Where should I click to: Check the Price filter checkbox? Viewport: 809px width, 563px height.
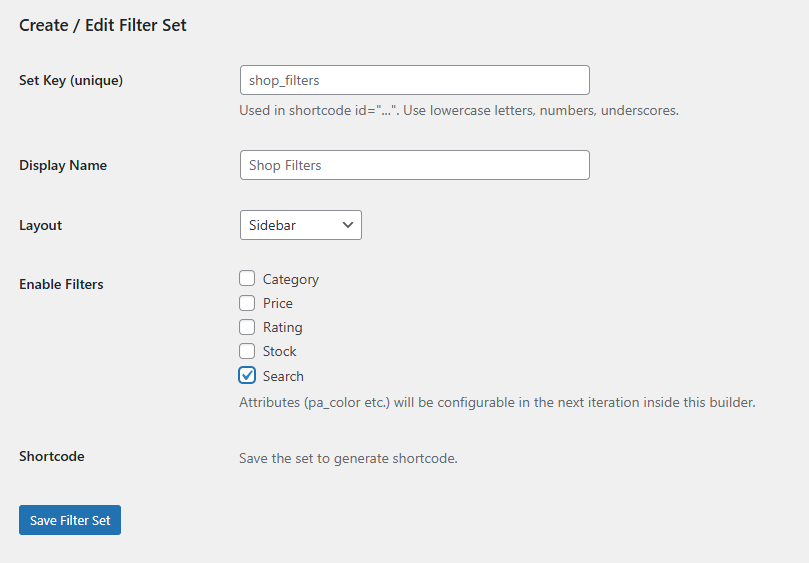[x=247, y=303]
